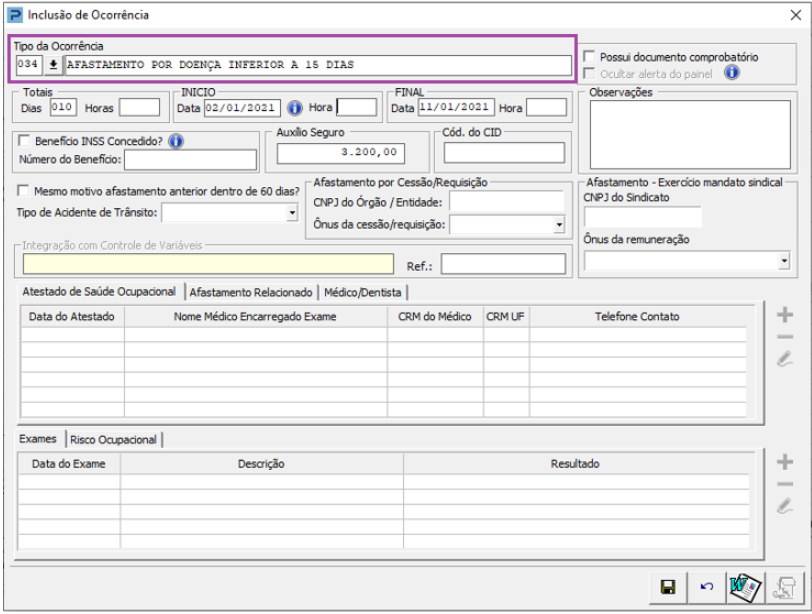The image size is (812, 614).
Task: Click info icon beside Ocultar alerta do painel
Action: click(731, 73)
